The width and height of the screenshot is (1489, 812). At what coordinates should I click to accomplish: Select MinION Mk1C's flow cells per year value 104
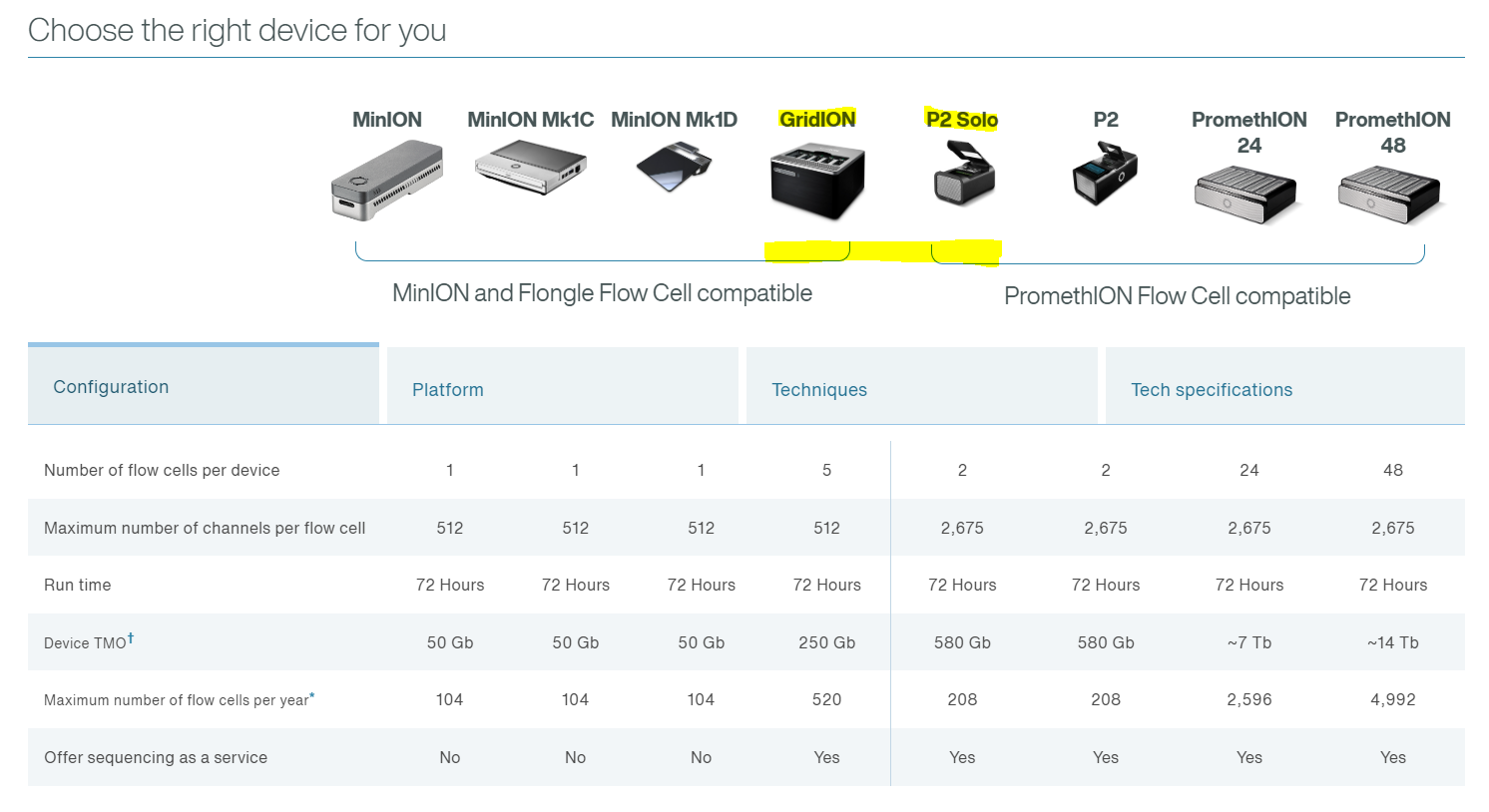click(x=575, y=699)
